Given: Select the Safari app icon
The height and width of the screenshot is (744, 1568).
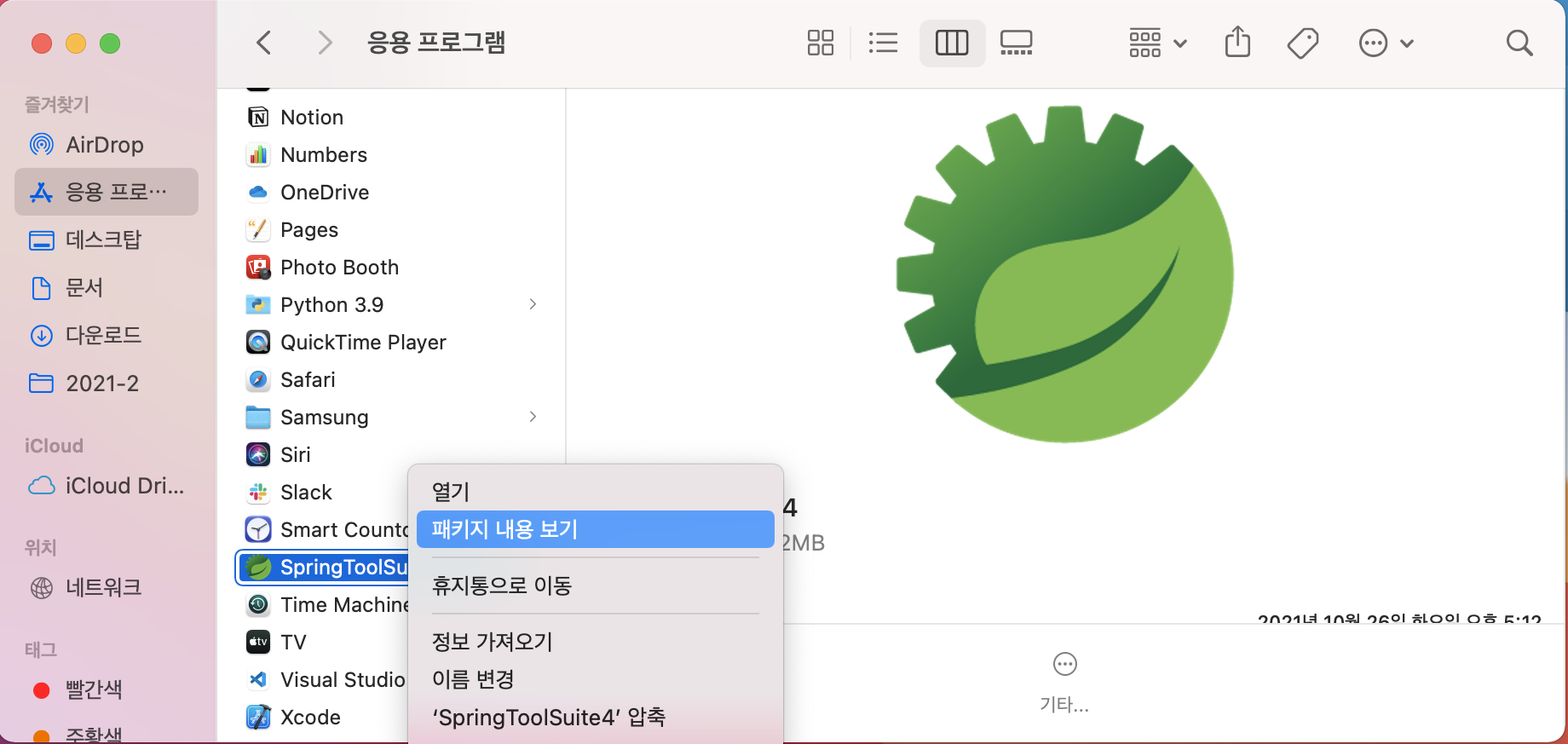Looking at the screenshot, I should click(258, 380).
